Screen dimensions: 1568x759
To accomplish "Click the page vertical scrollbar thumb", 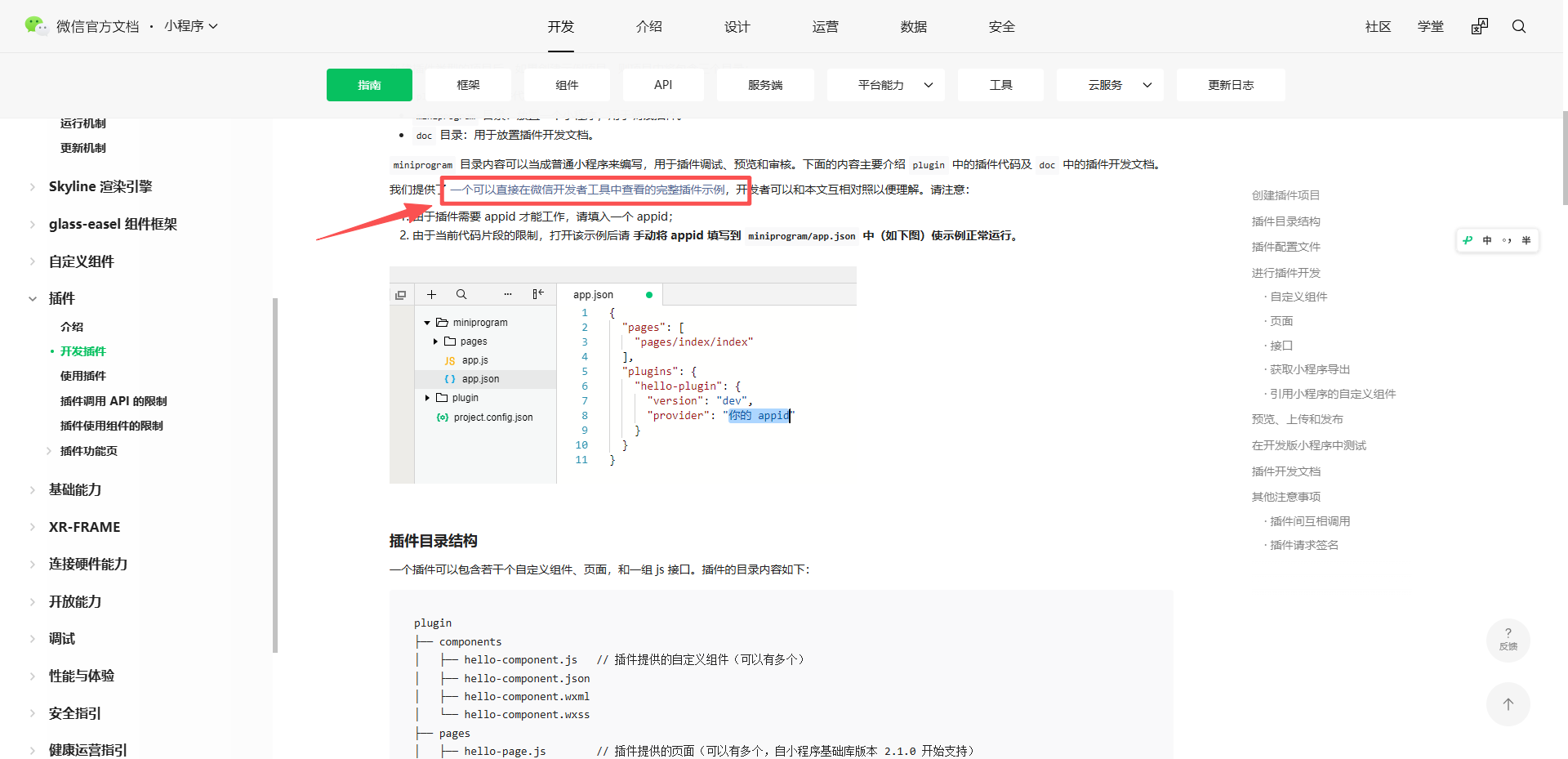I will [1565, 158].
